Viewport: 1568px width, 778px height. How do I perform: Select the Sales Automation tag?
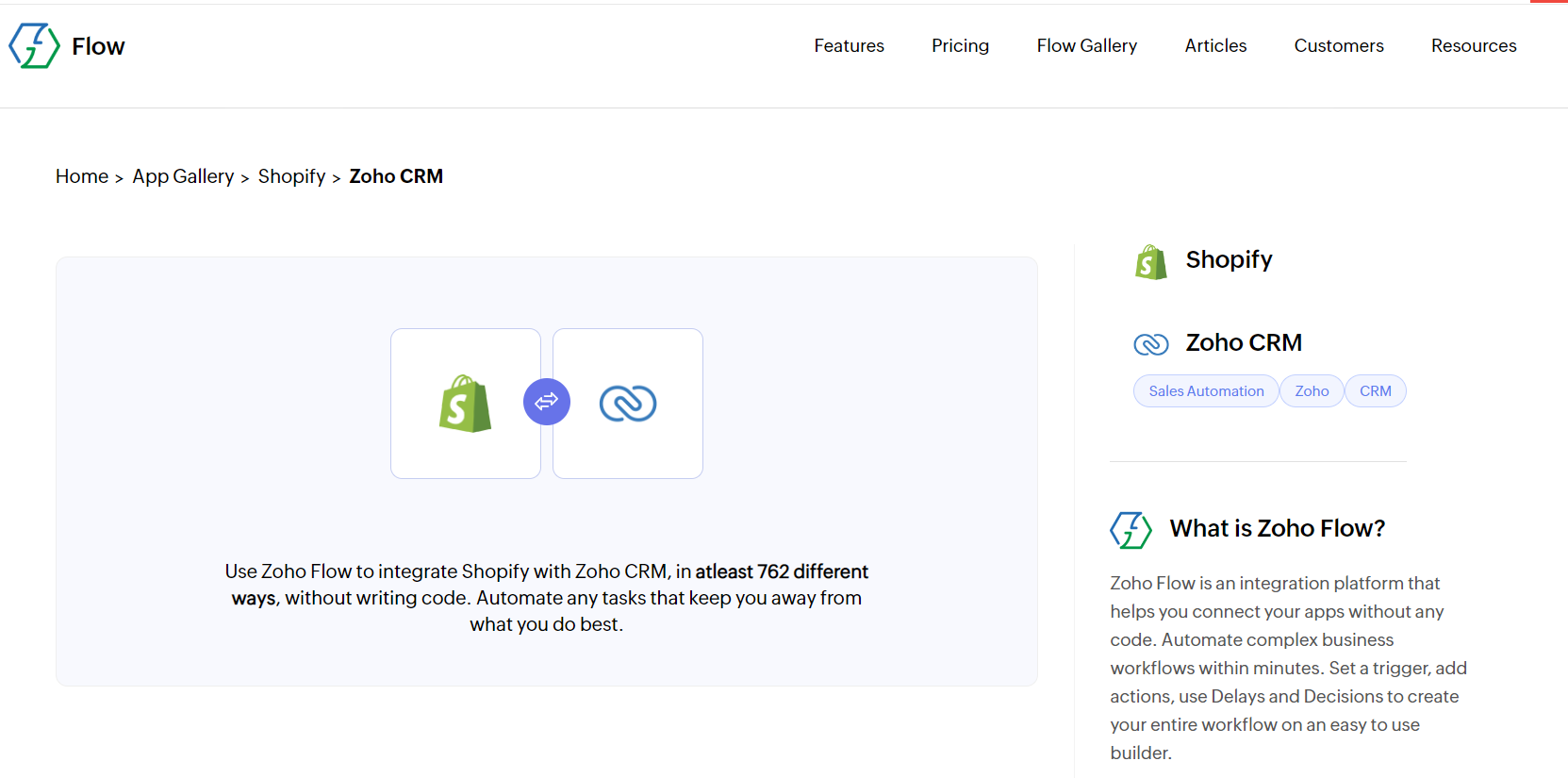(x=1206, y=391)
